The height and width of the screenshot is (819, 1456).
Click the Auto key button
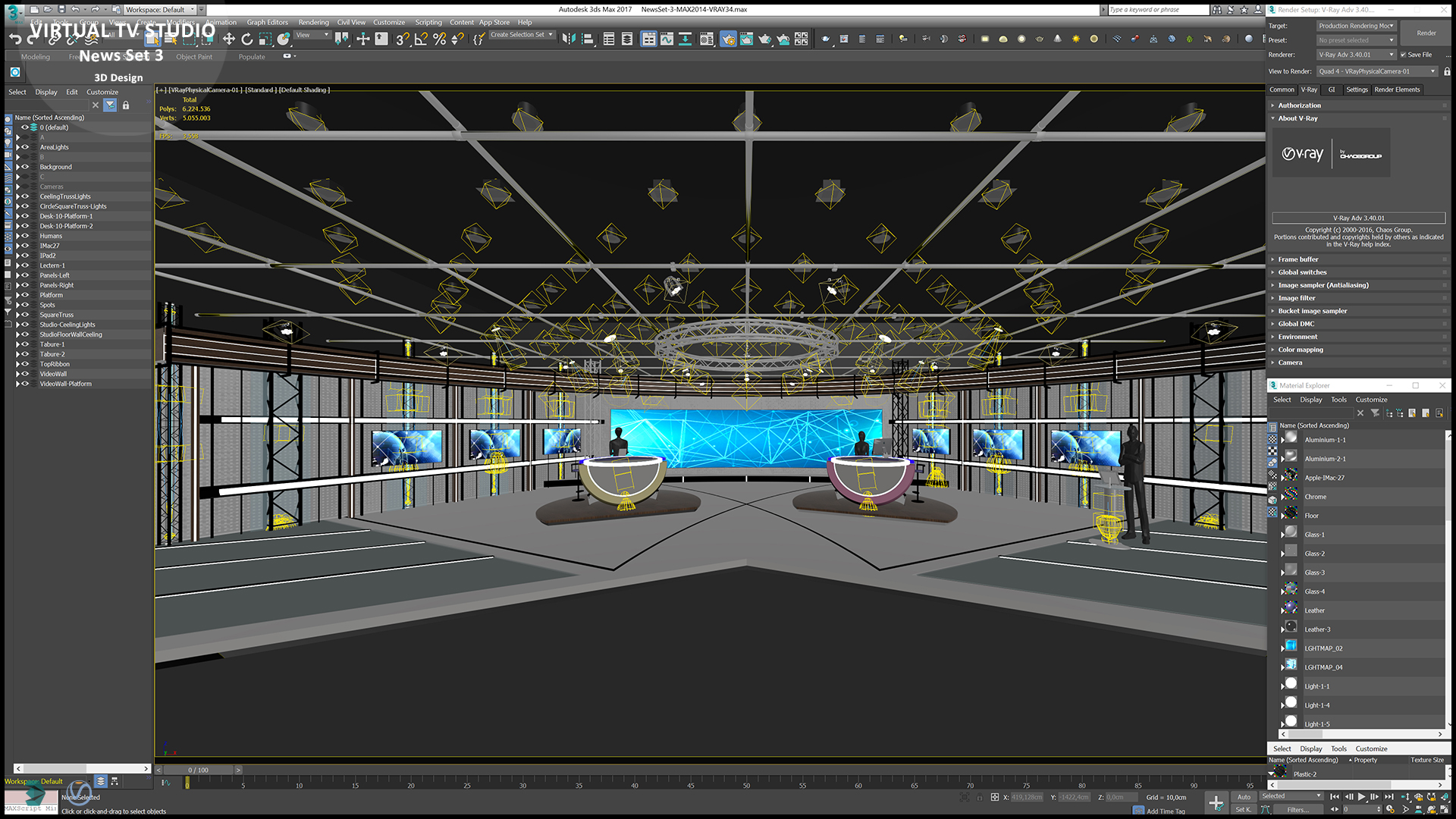1244,797
